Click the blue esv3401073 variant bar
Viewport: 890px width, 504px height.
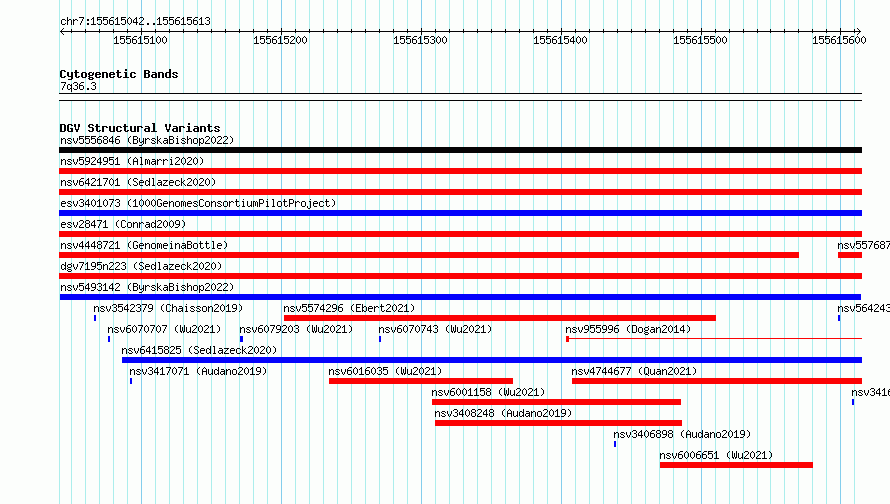[x=460, y=213]
